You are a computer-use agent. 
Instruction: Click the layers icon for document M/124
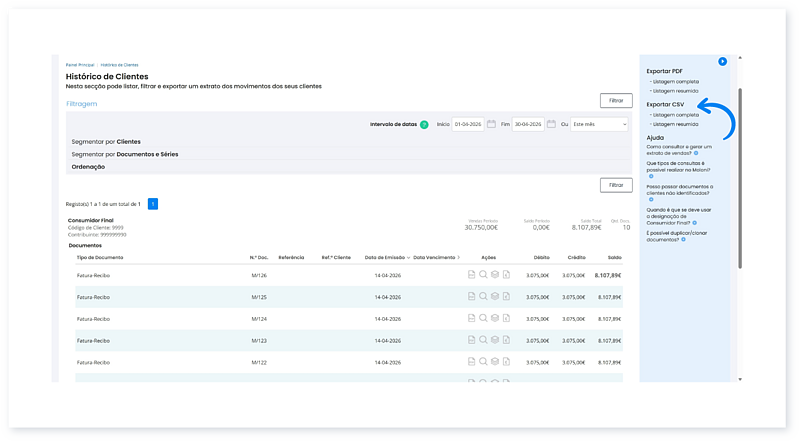point(494,318)
